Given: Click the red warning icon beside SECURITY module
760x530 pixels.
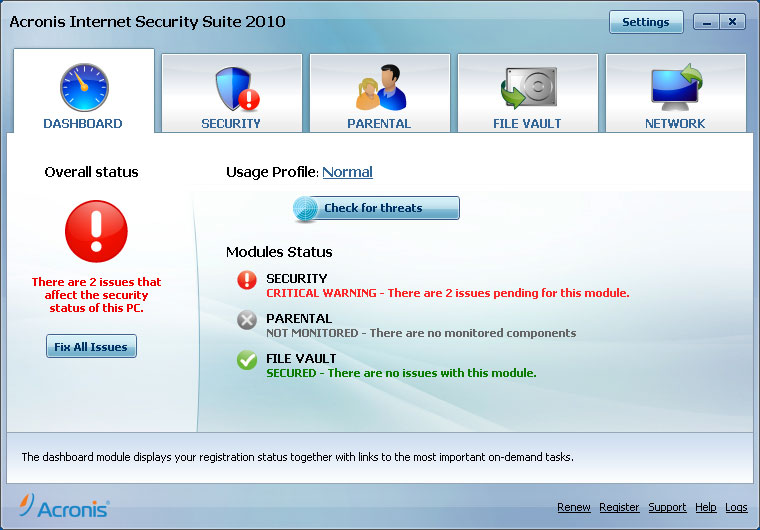Looking at the screenshot, I should tap(247, 281).
